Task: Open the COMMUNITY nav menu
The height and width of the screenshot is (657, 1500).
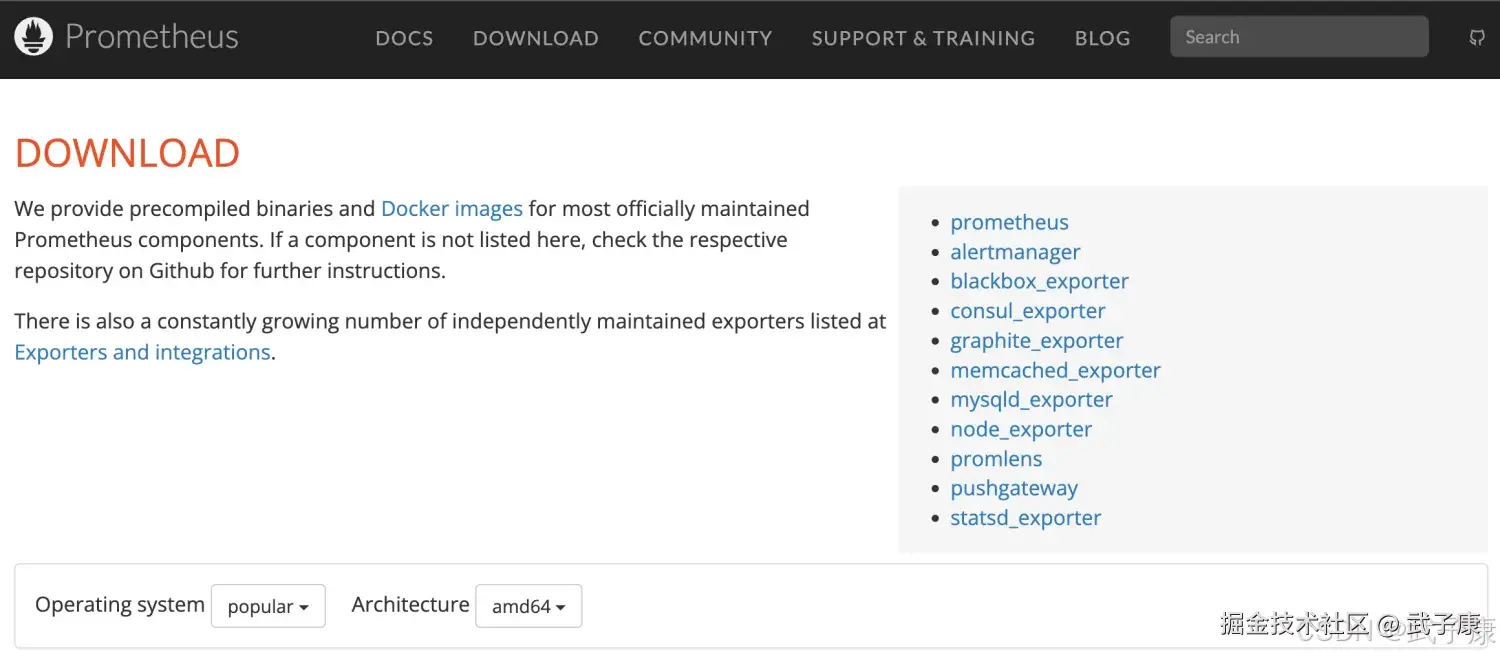Action: 705,38
